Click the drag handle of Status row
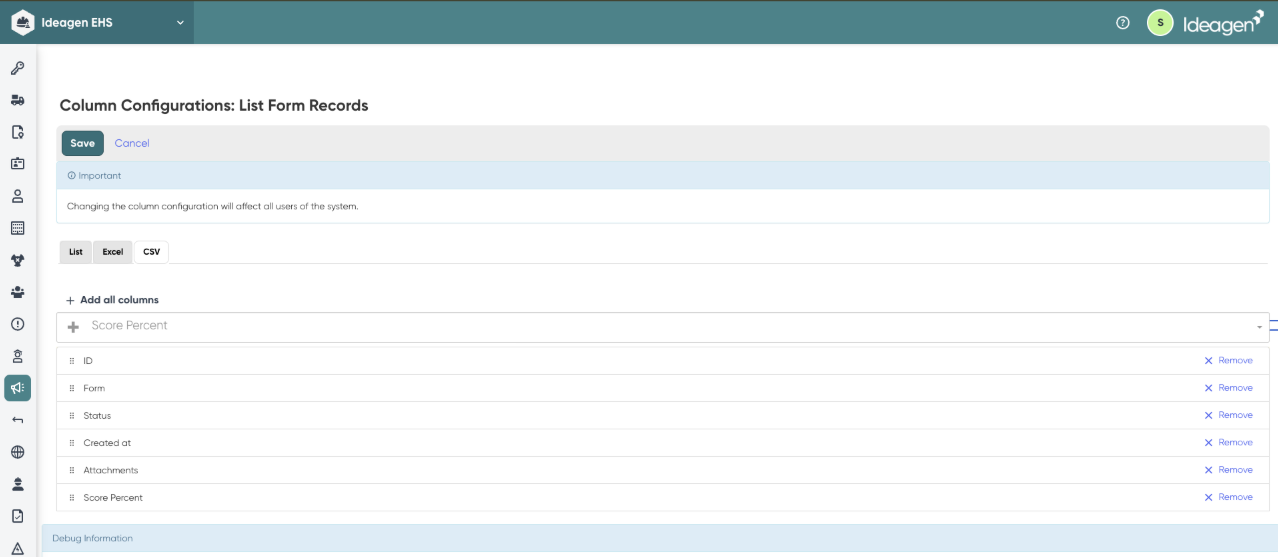Screen dimensions: 1278x557 [x=72, y=416]
